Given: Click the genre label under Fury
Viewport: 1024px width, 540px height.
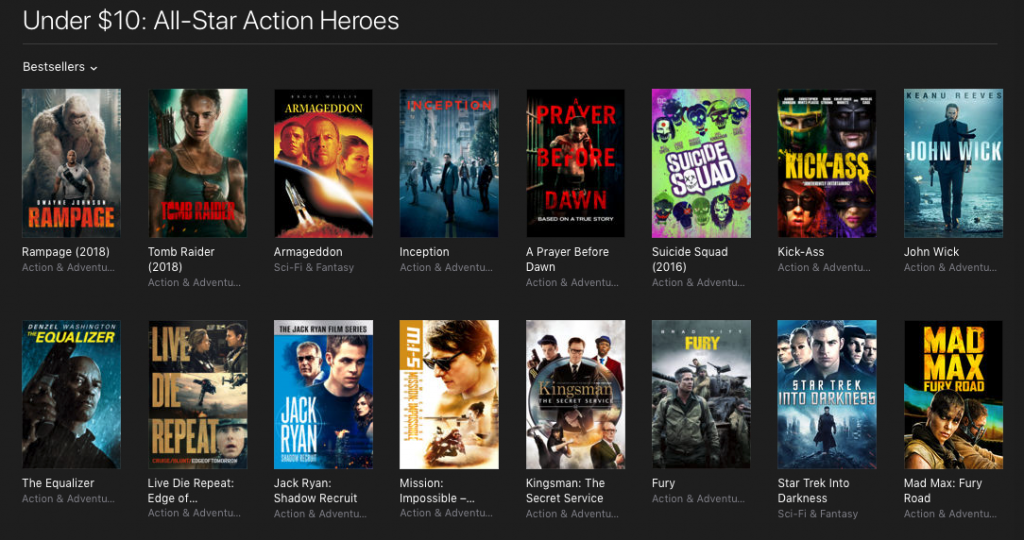Looking at the screenshot, I should pos(698,499).
